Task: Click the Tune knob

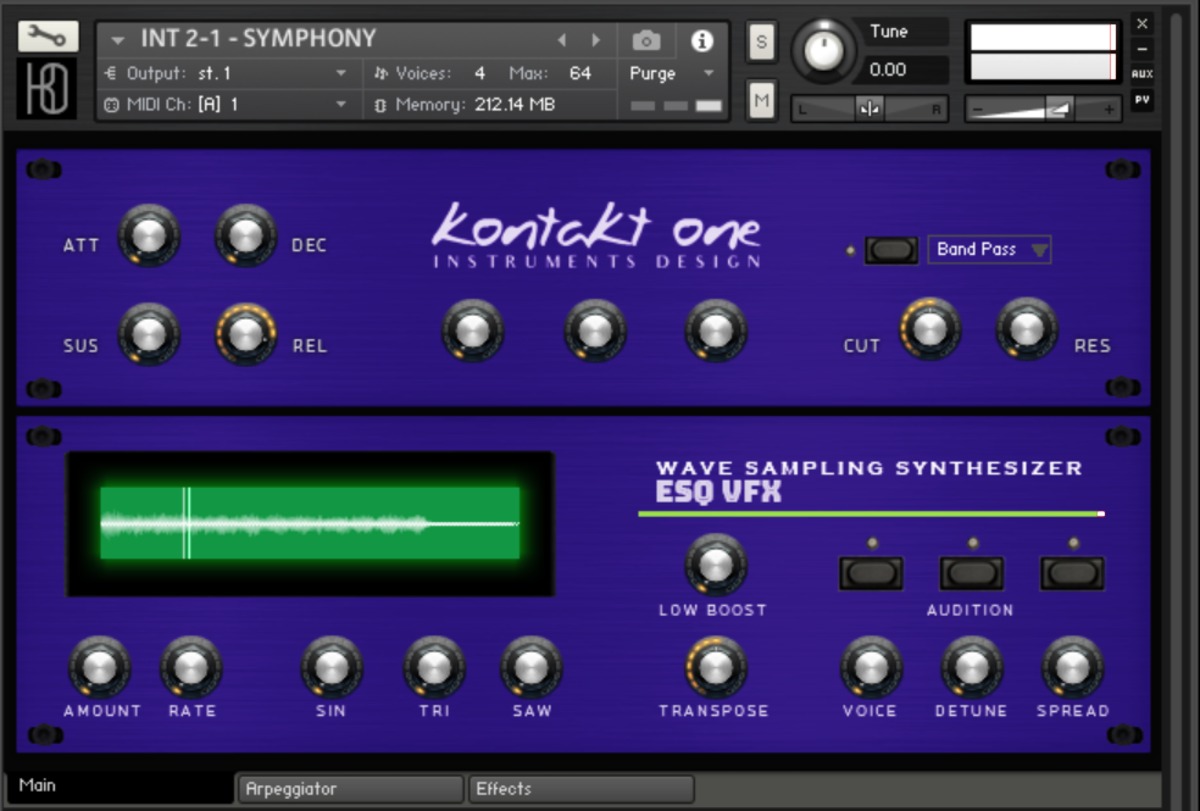Action: click(823, 51)
